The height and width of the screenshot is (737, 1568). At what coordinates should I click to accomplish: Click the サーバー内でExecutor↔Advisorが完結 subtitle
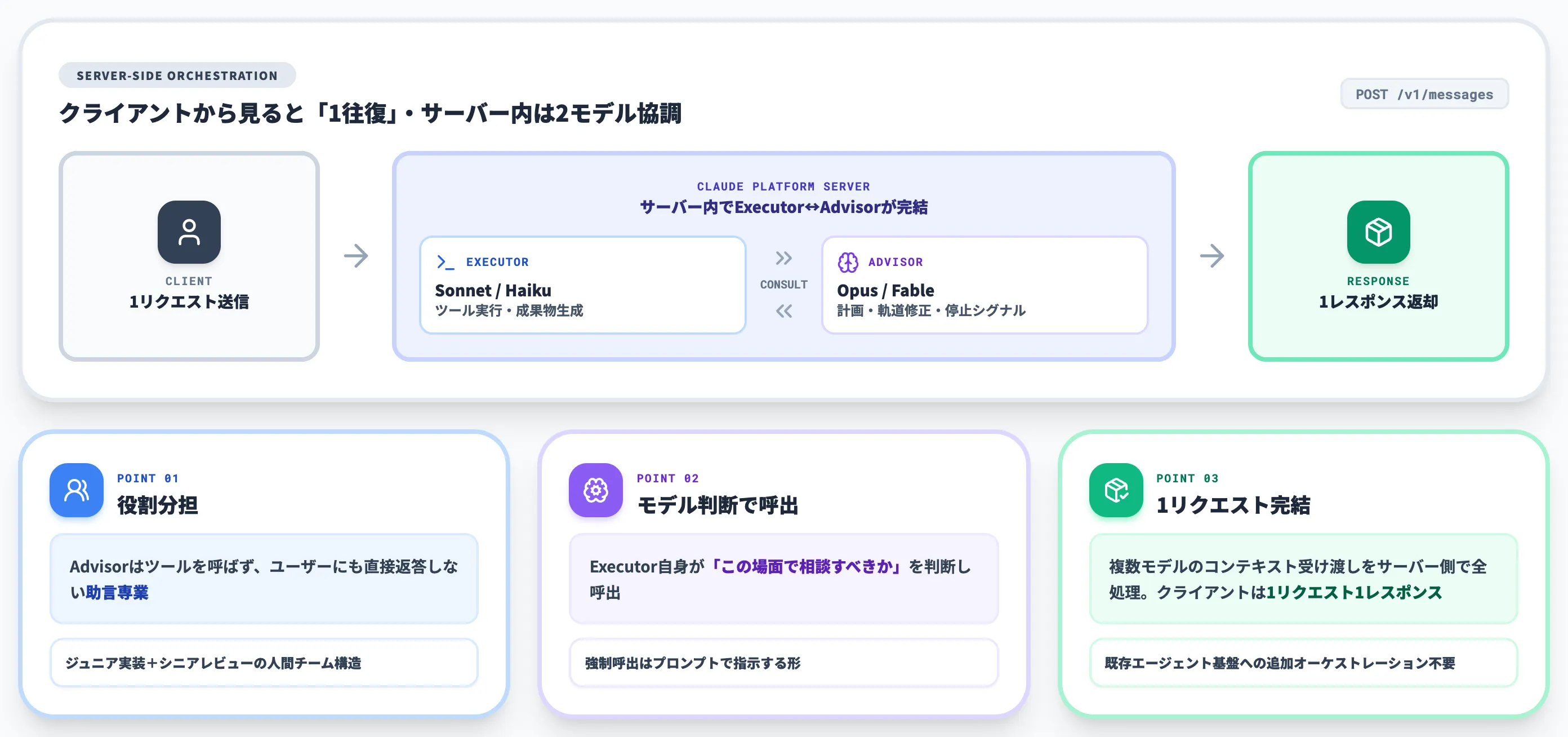[783, 207]
